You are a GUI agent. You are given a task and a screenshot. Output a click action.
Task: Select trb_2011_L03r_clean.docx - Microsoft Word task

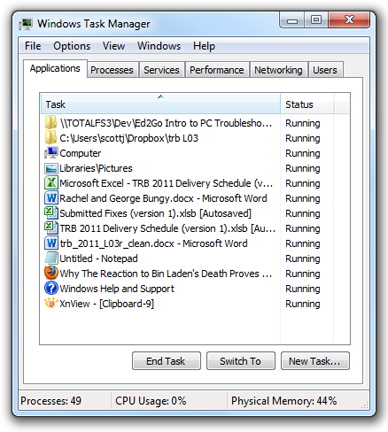(195, 243)
